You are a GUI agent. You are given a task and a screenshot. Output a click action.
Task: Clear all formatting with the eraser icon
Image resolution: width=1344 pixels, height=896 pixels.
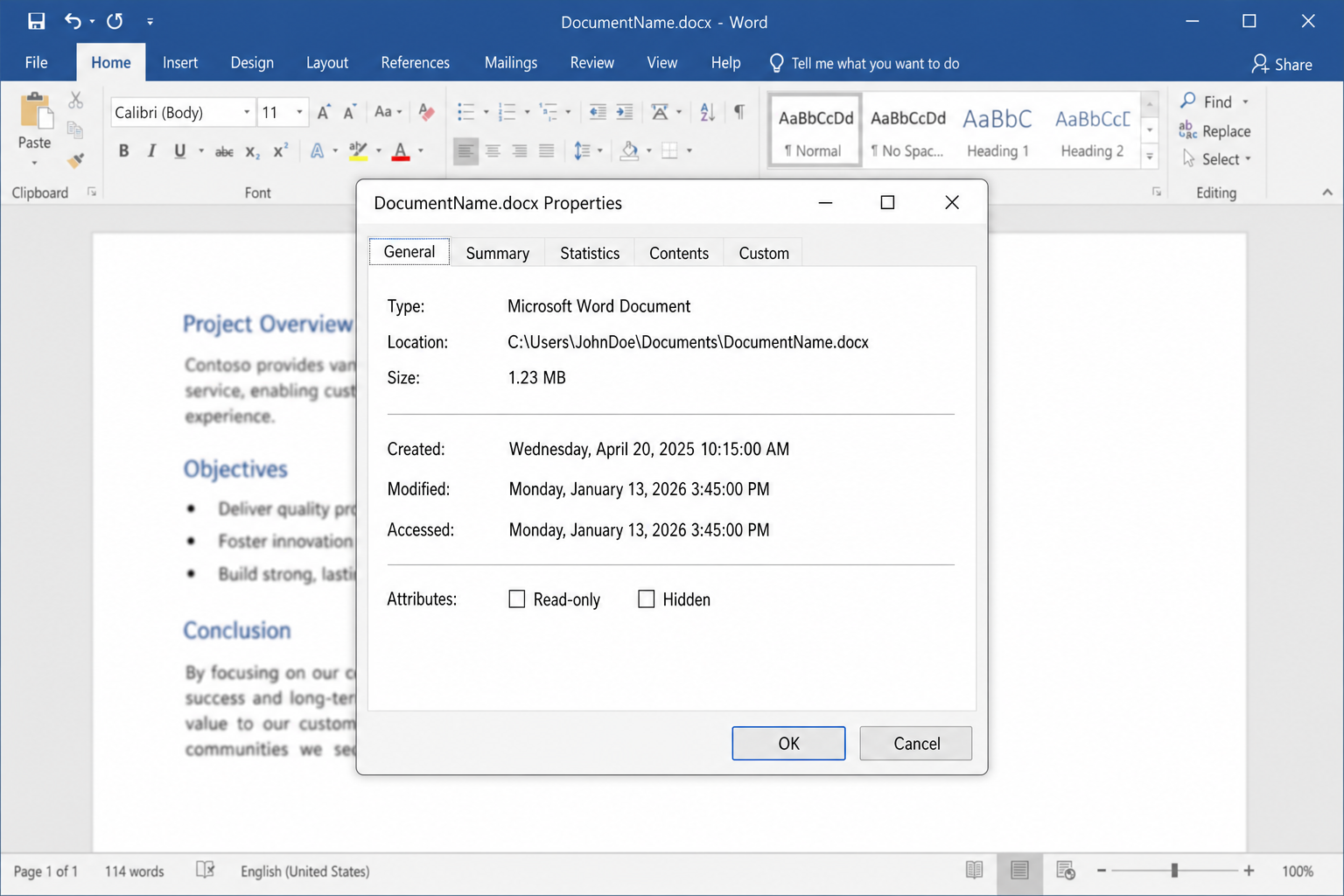coord(426,112)
